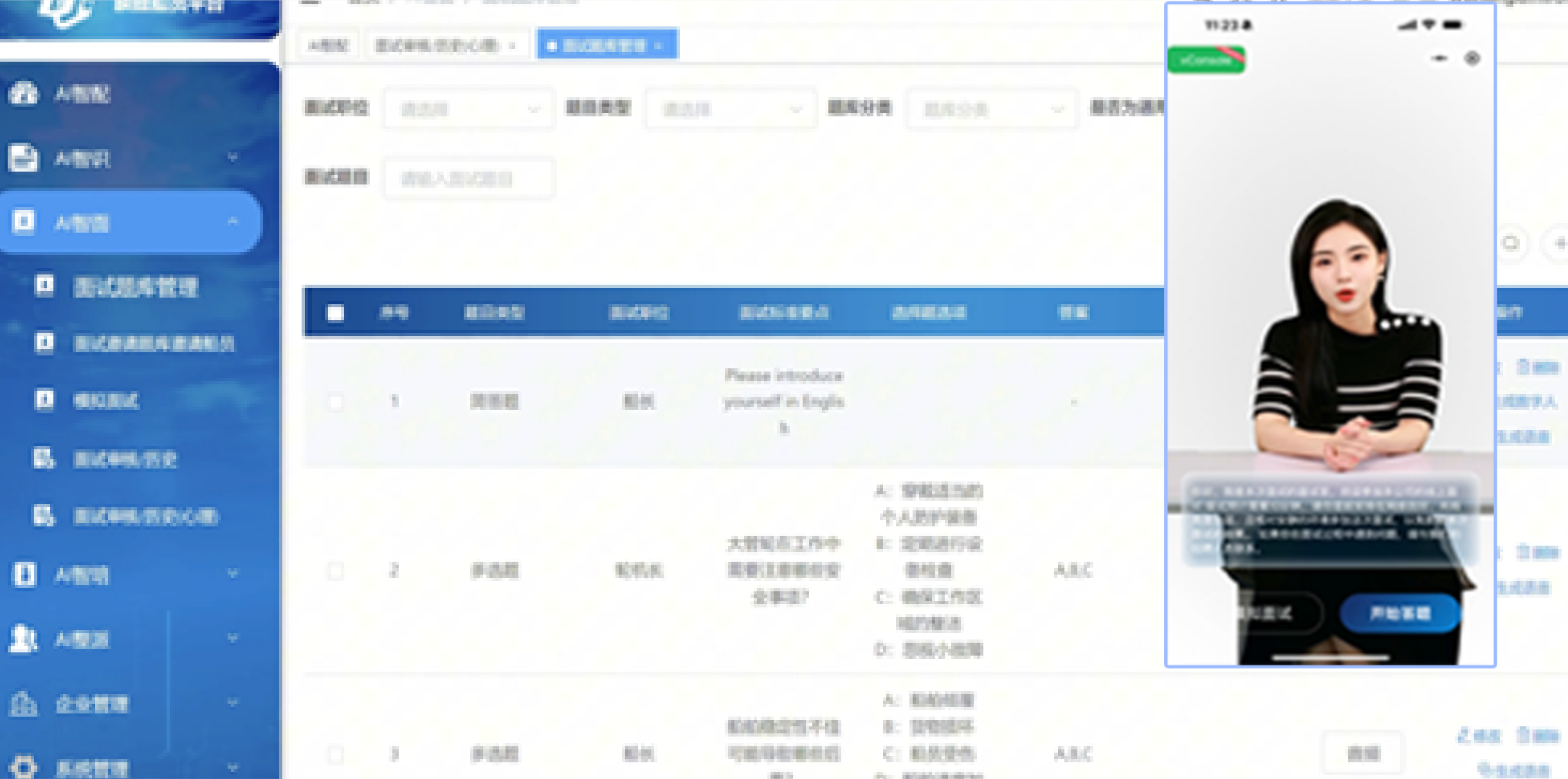This screenshot has height=779, width=1568.
Task: Click the 答案 column header
Action: tap(1073, 313)
